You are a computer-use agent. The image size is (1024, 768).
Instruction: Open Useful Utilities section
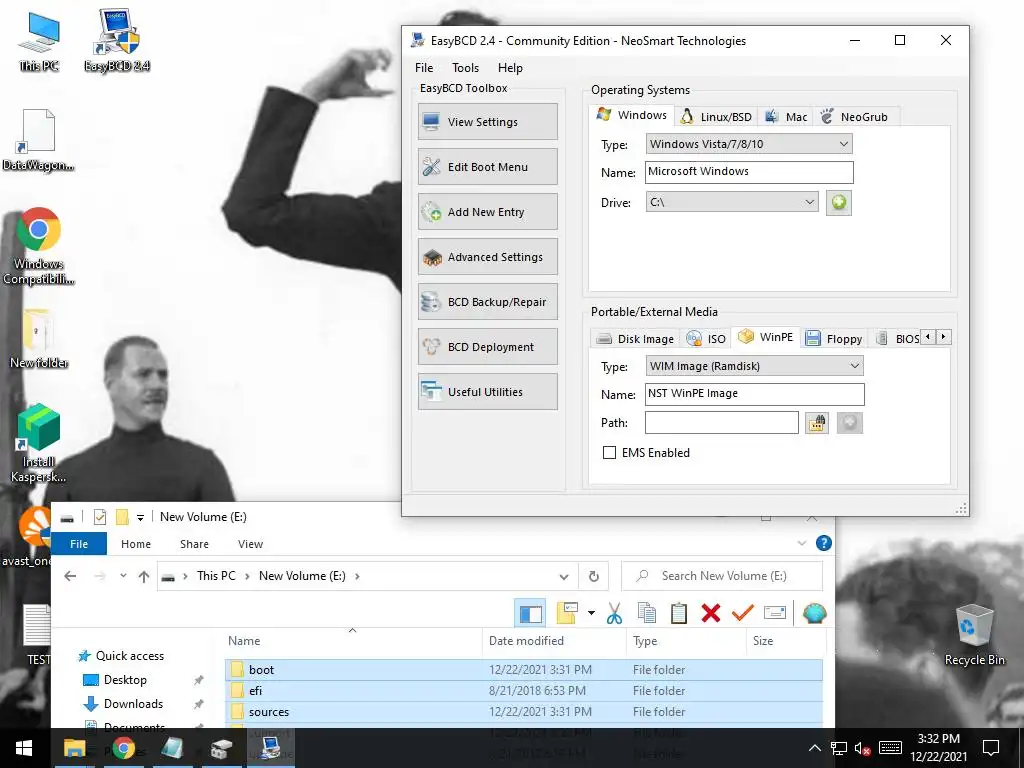click(x=487, y=392)
